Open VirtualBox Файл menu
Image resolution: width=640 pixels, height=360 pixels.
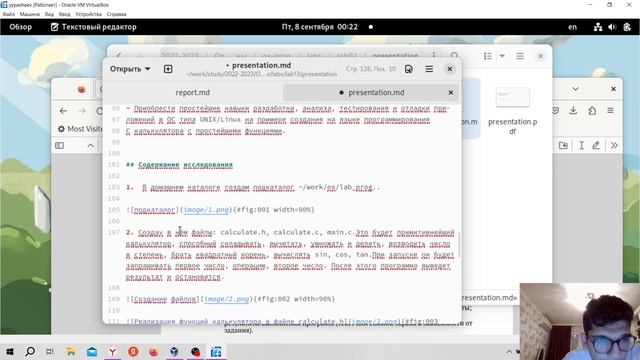point(9,14)
